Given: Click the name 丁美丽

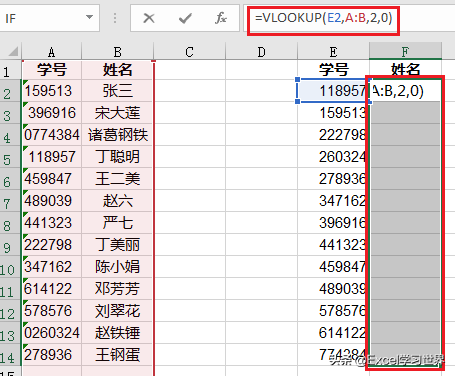Looking at the screenshot, I should pyautogui.click(x=118, y=245).
